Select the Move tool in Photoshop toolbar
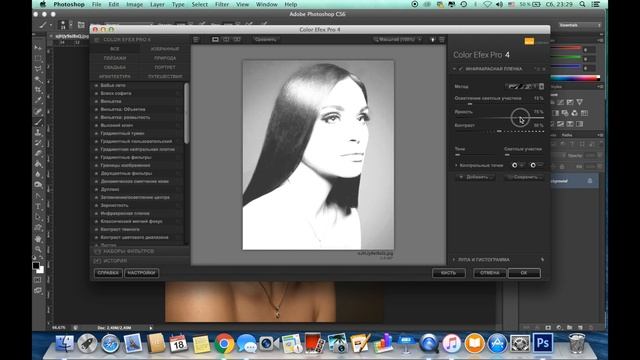Viewport: 640px width, 360px height. click(38, 48)
